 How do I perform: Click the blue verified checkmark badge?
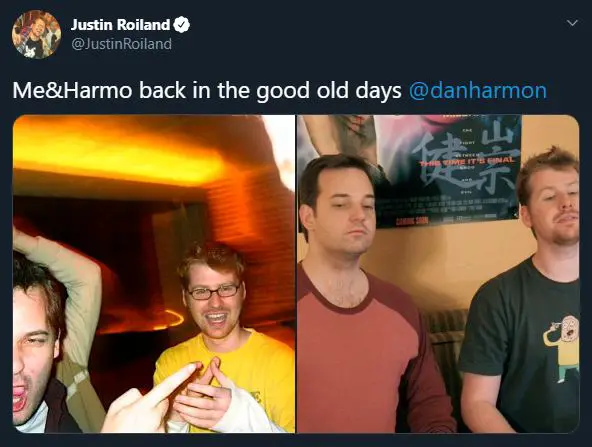182,25
